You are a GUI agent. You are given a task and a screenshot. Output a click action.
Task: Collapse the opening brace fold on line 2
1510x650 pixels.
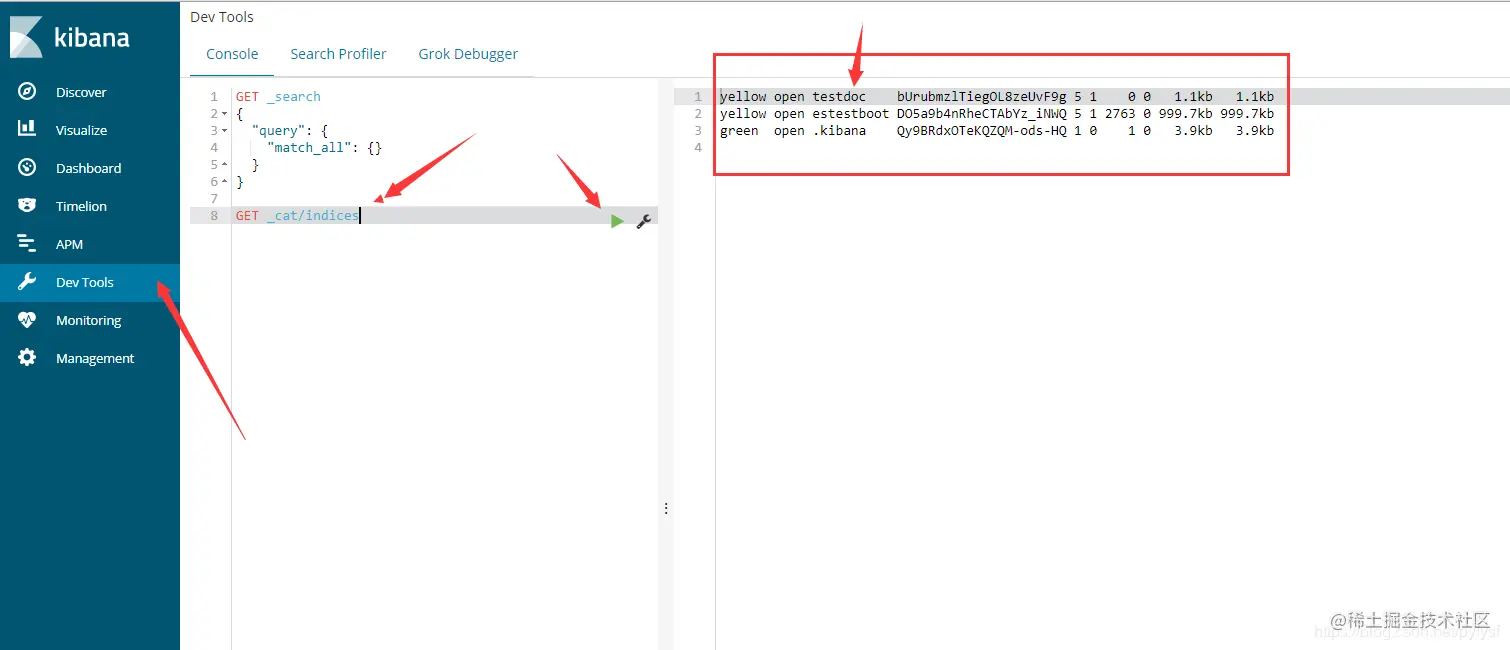point(225,114)
